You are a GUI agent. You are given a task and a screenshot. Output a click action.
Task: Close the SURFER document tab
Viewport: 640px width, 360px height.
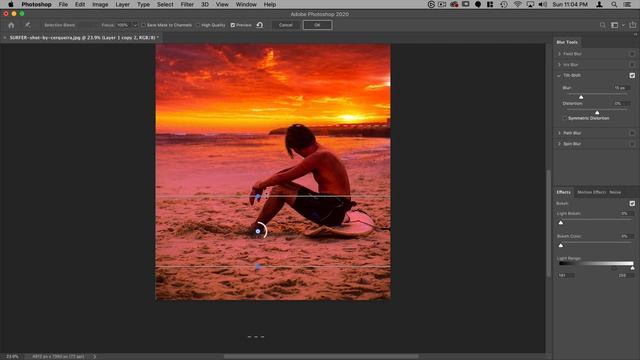[x=4, y=38]
